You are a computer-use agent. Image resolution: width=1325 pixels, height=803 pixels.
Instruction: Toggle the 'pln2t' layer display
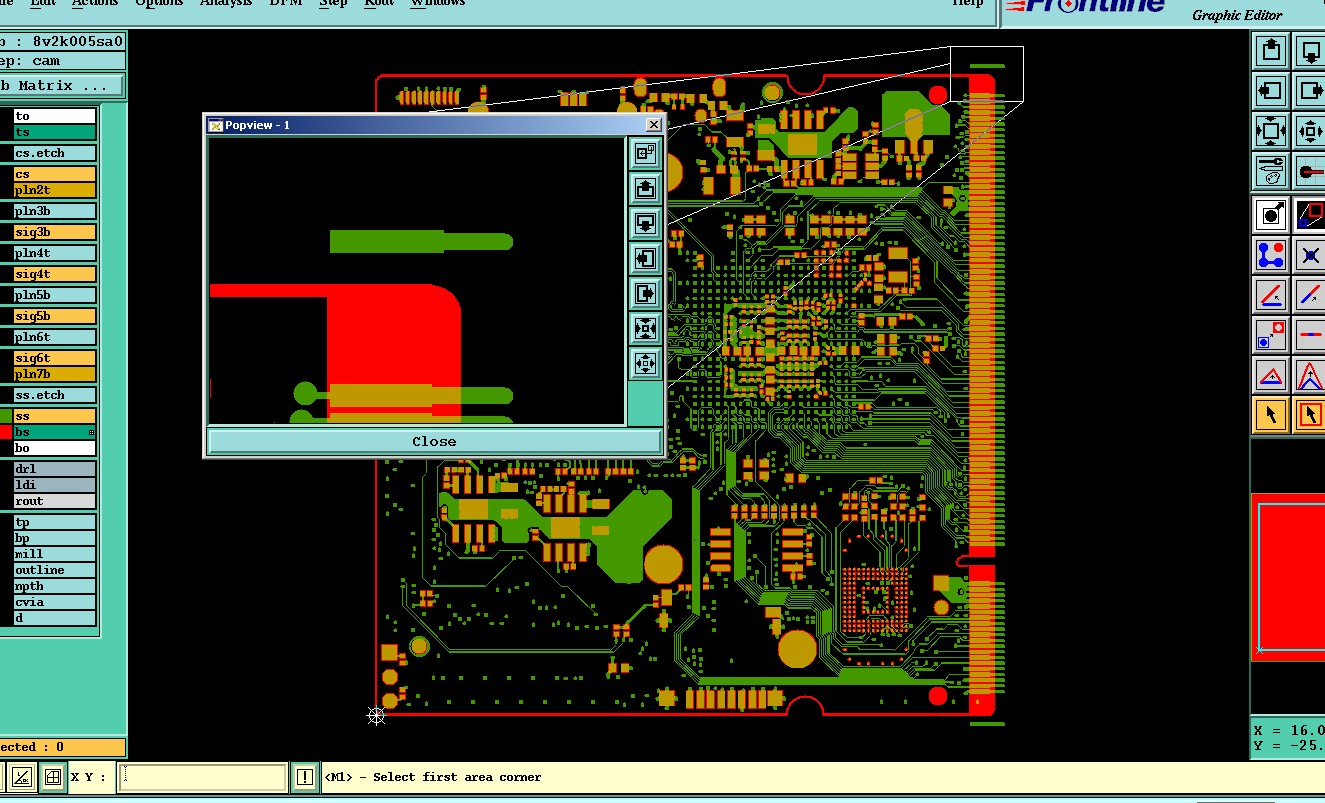(x=54, y=190)
